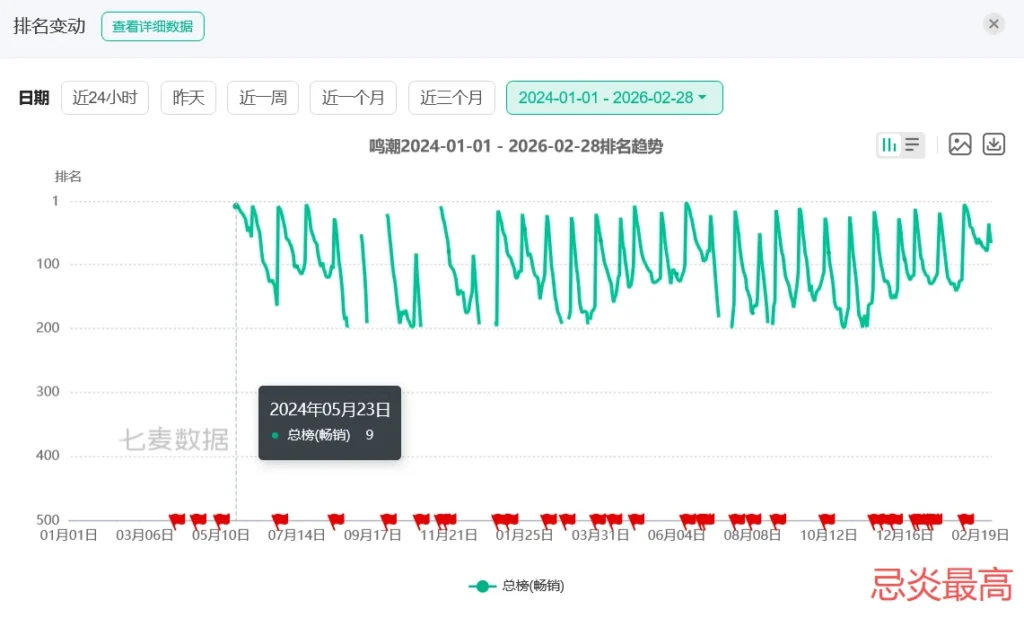Click the green legend line marker
This screenshot has width=1024, height=618.
[483, 586]
